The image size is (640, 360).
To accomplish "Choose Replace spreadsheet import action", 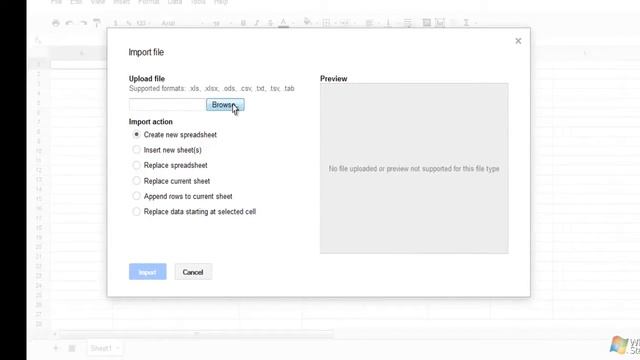I will pos(136,165).
